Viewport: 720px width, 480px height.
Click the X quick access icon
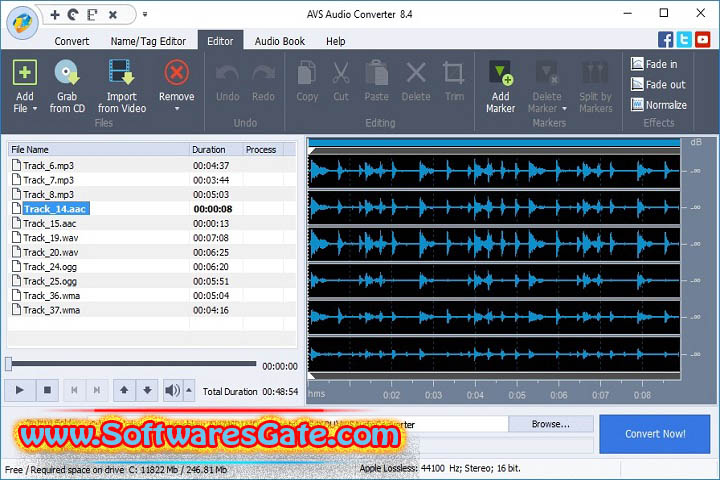tap(112, 15)
